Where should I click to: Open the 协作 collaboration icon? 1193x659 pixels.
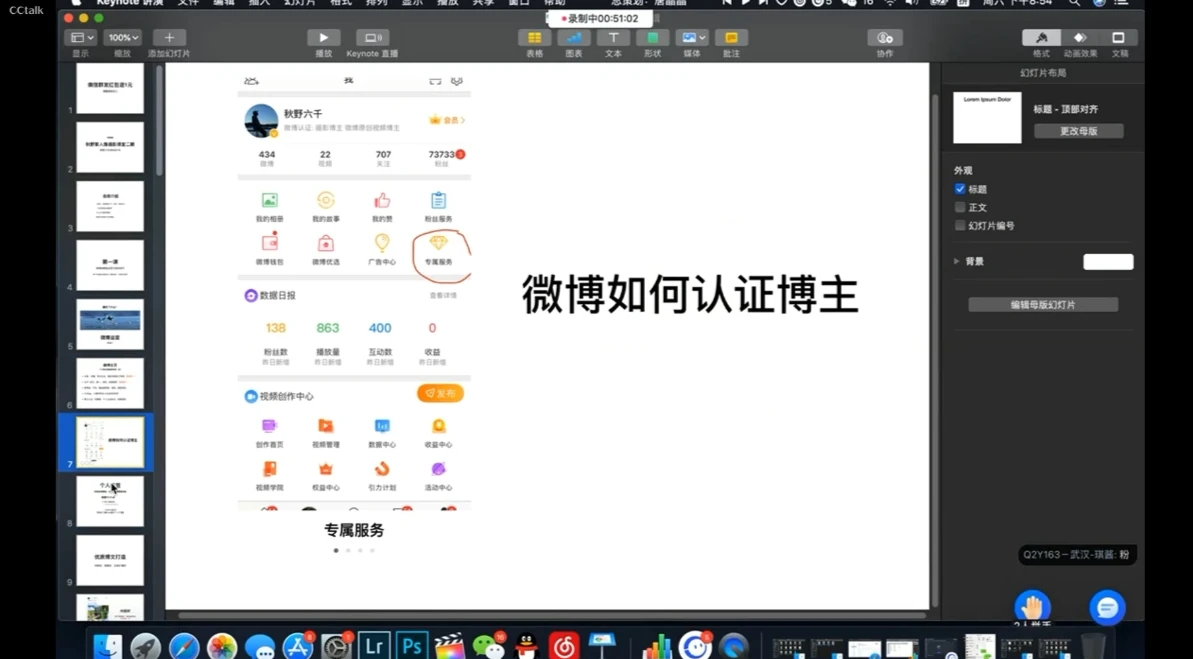884,40
